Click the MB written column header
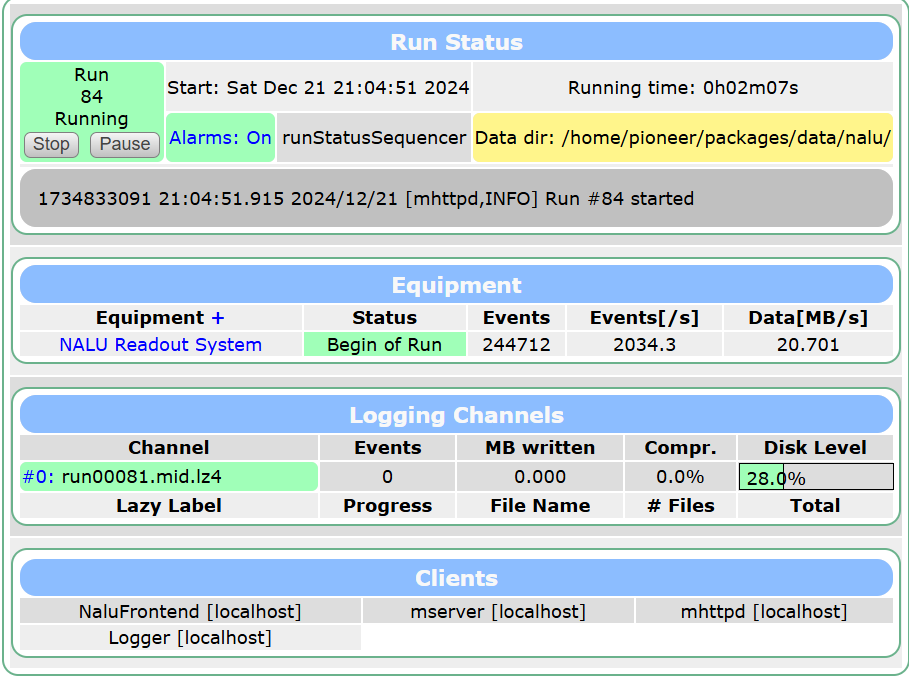Screen dimensions: 909x689 [x=540, y=448]
